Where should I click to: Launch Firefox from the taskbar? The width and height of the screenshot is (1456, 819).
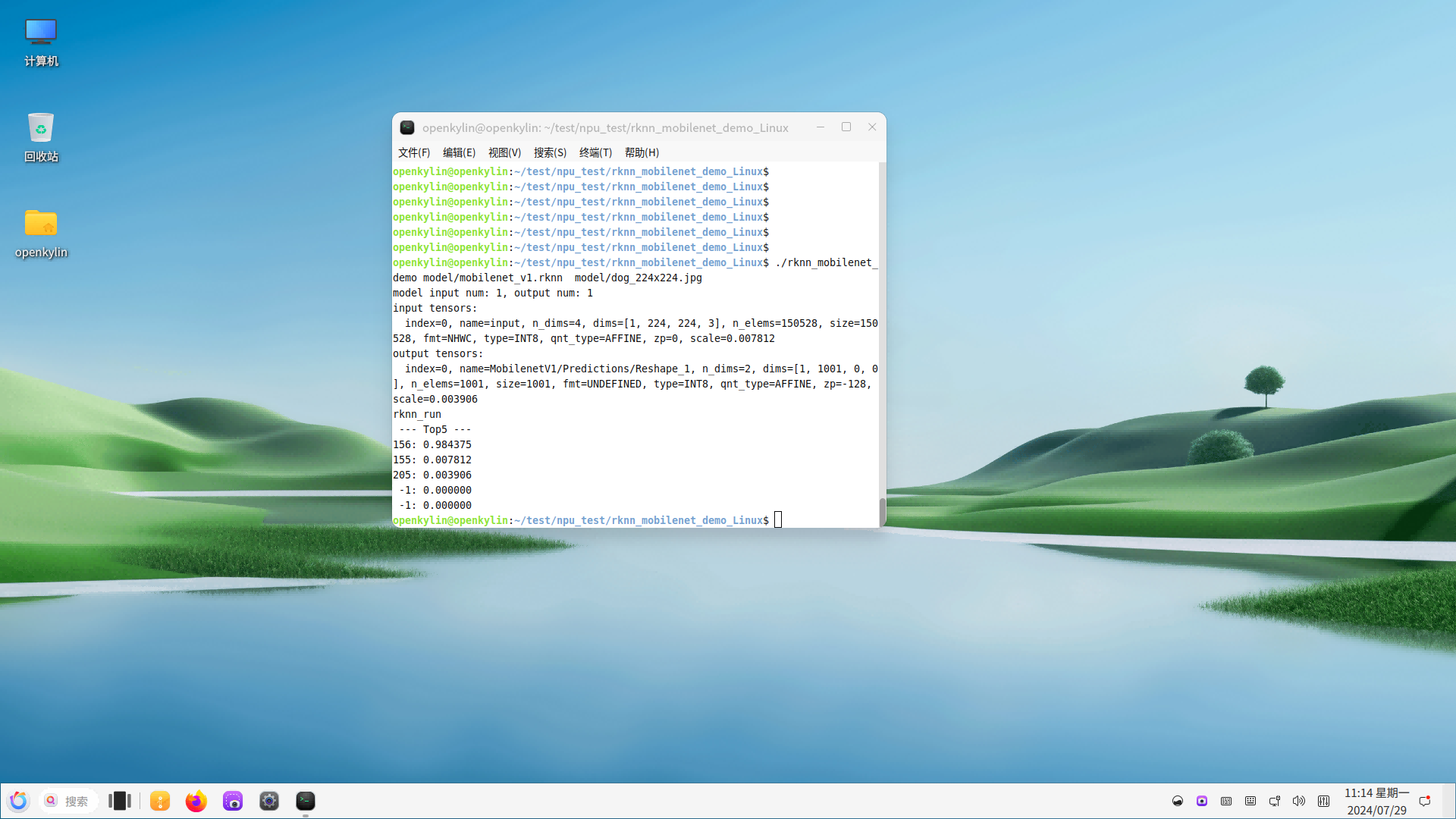196,801
